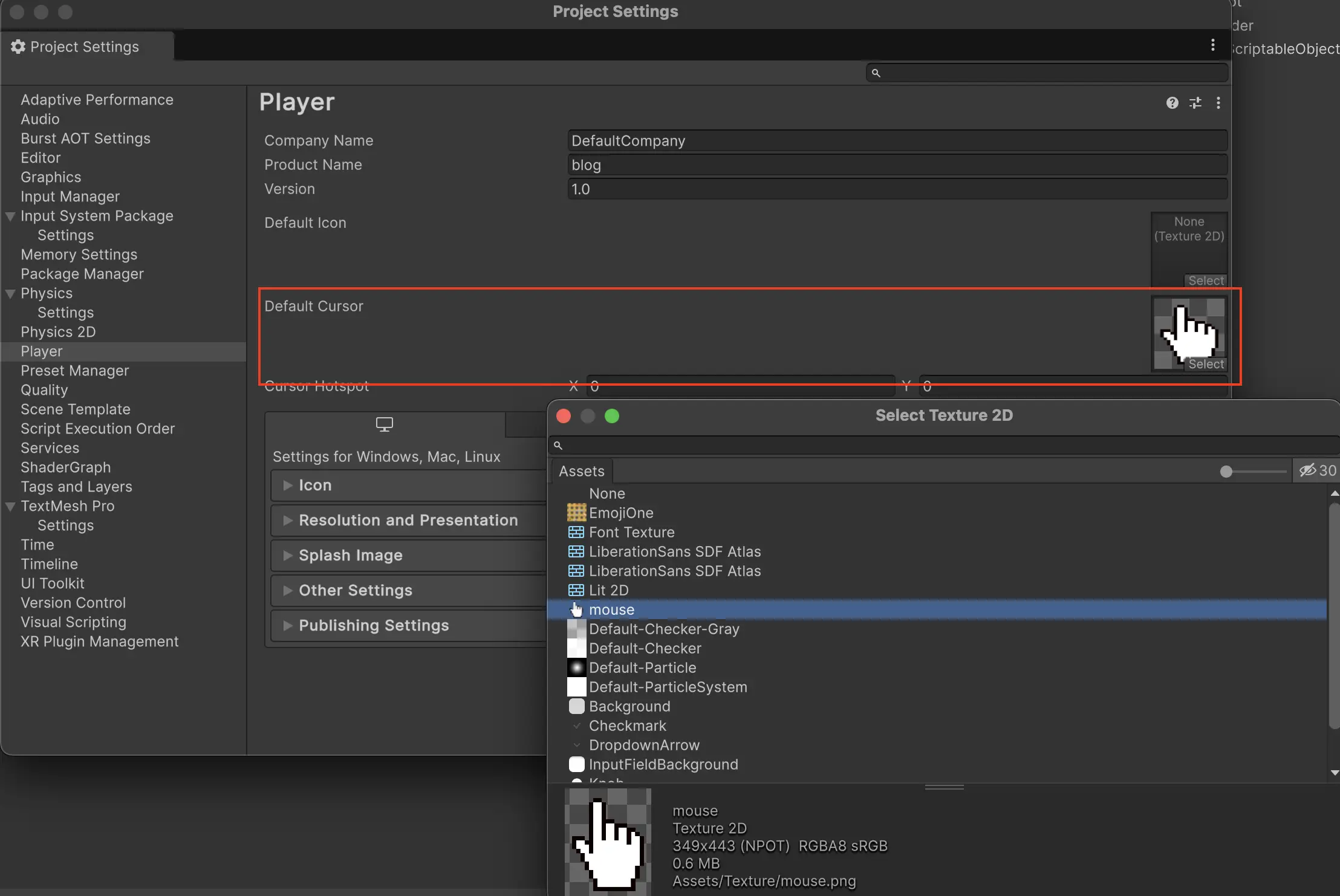Viewport: 1340px width, 896px height.
Task: Click the Background sprite icon
Action: tap(576, 706)
